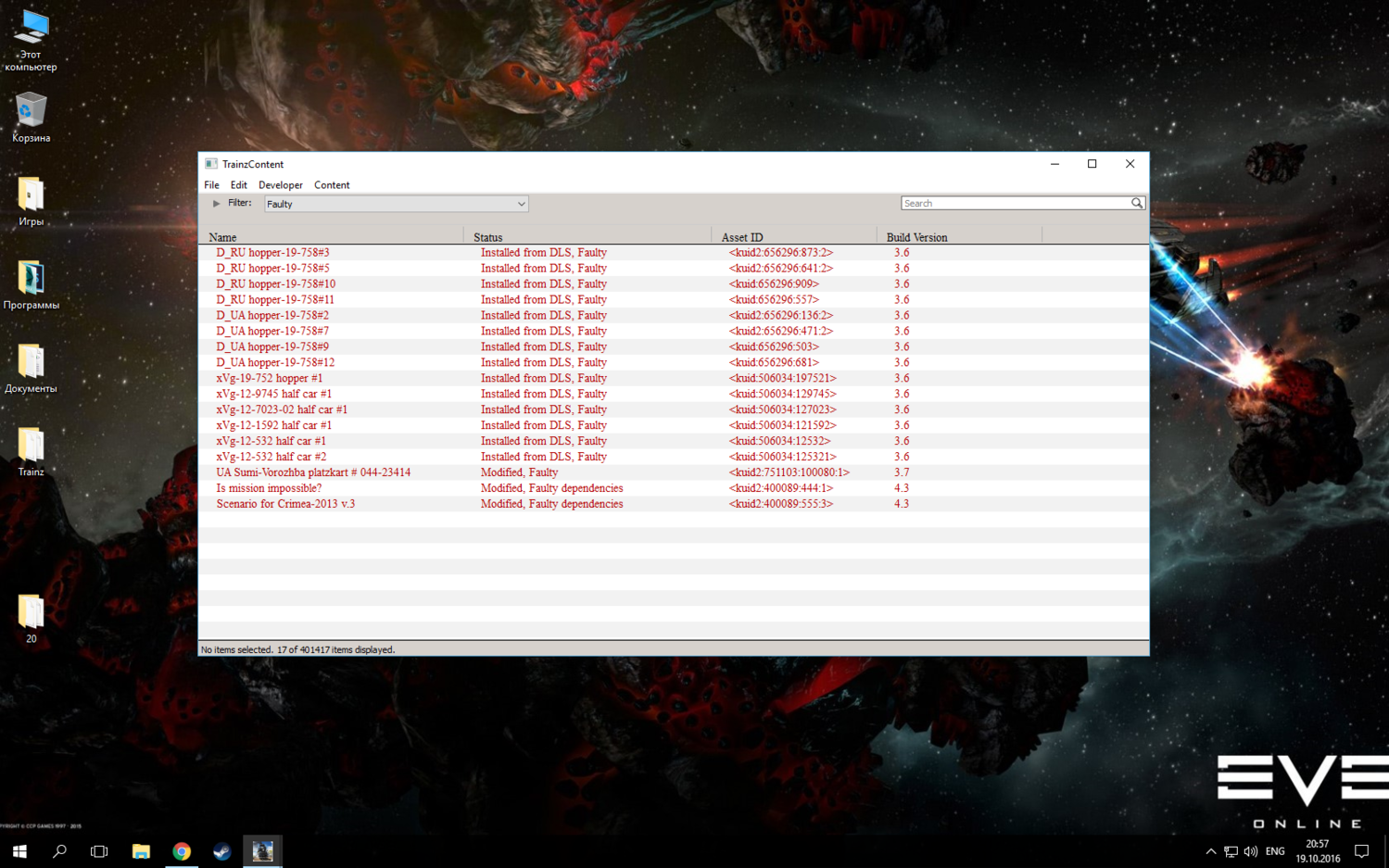The width and height of the screenshot is (1389, 868).
Task: Open the Content menu
Action: 332,185
